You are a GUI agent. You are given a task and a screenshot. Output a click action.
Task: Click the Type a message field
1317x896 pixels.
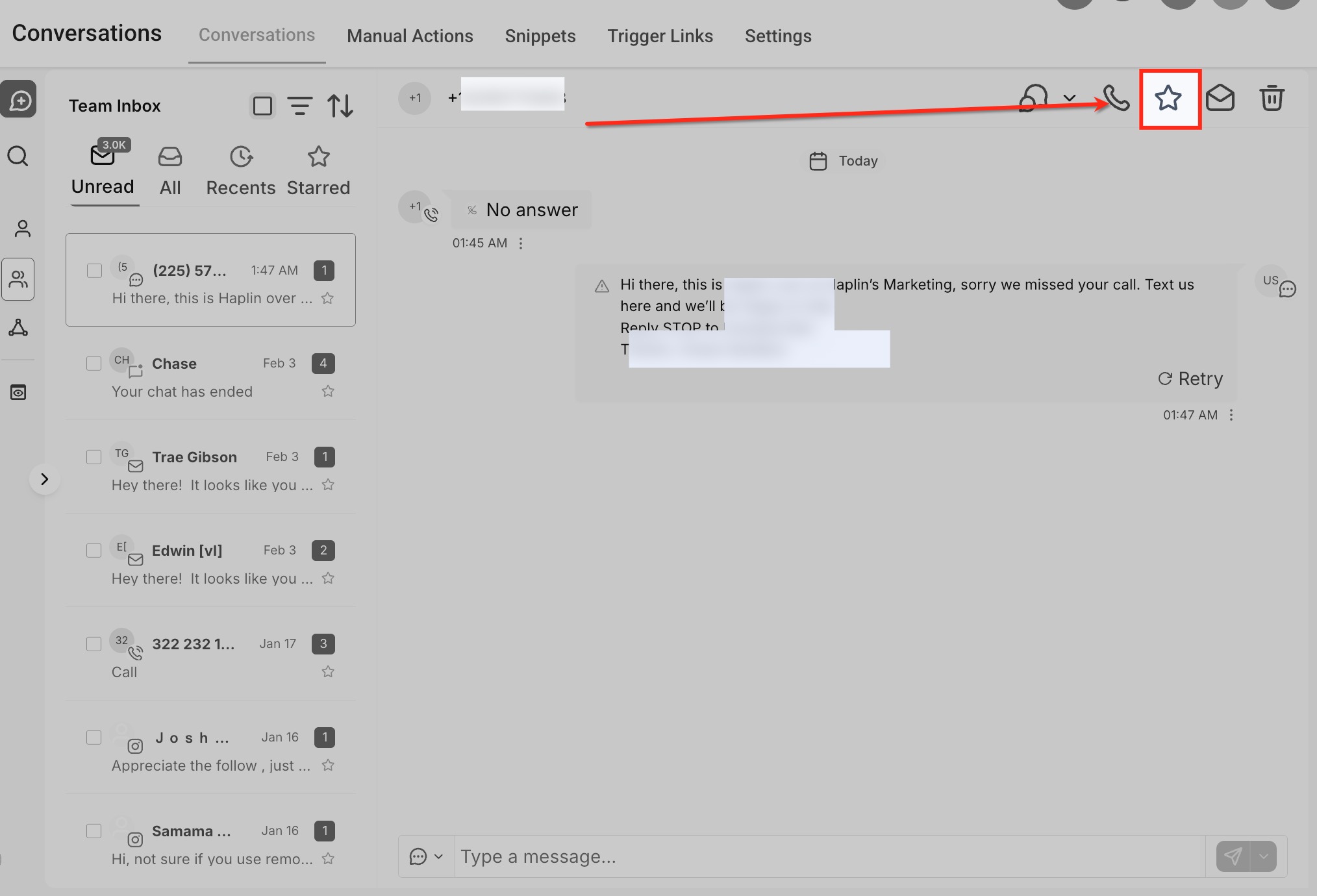coord(825,856)
